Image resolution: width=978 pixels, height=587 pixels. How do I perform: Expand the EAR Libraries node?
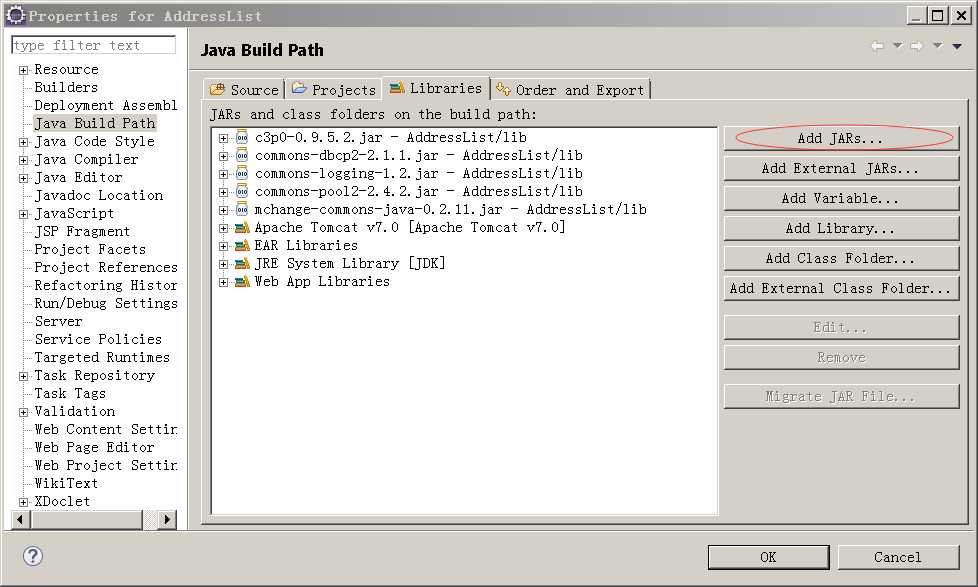(223, 246)
